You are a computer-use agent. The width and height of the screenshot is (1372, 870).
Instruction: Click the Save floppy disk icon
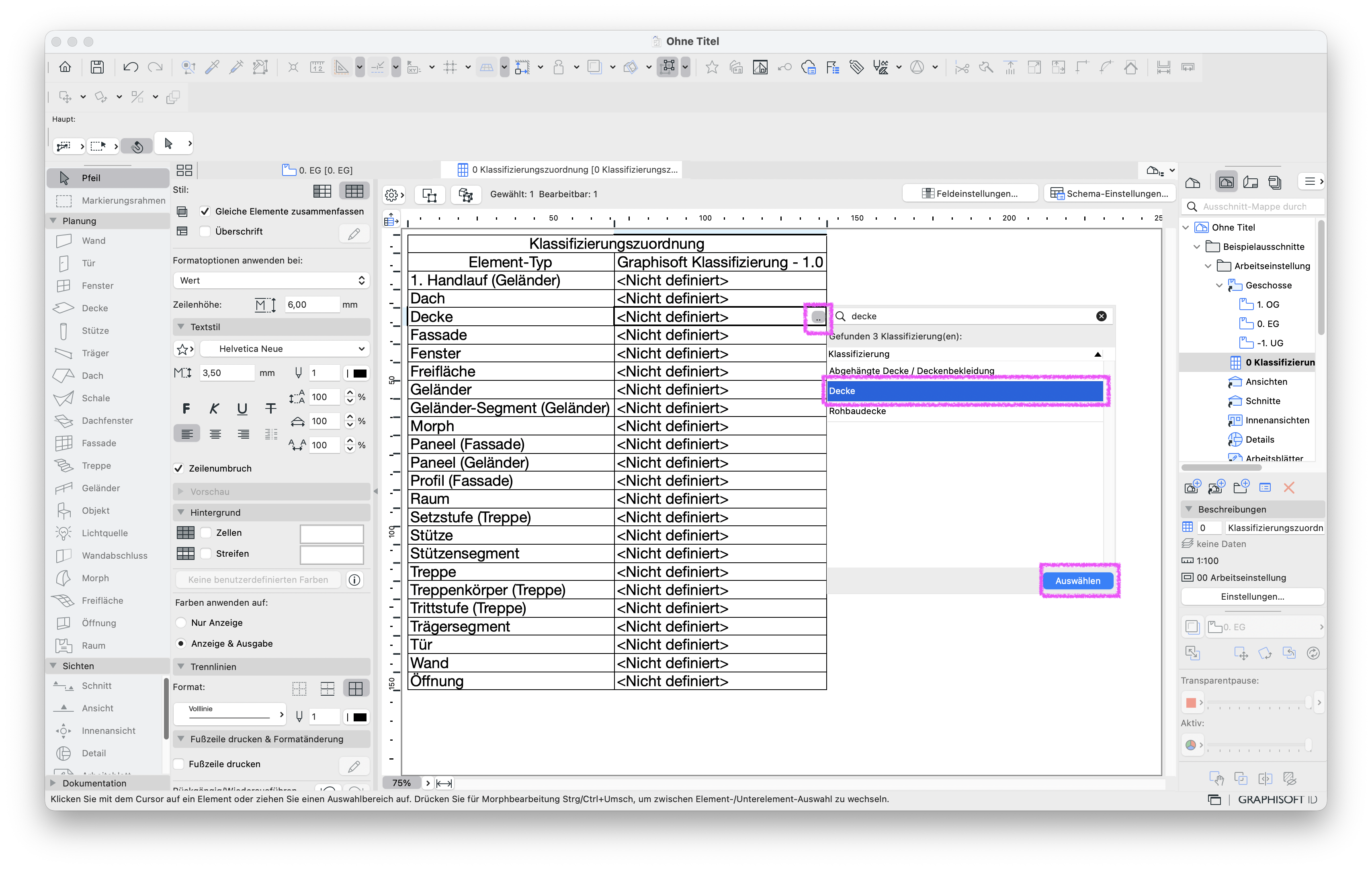coord(97,67)
